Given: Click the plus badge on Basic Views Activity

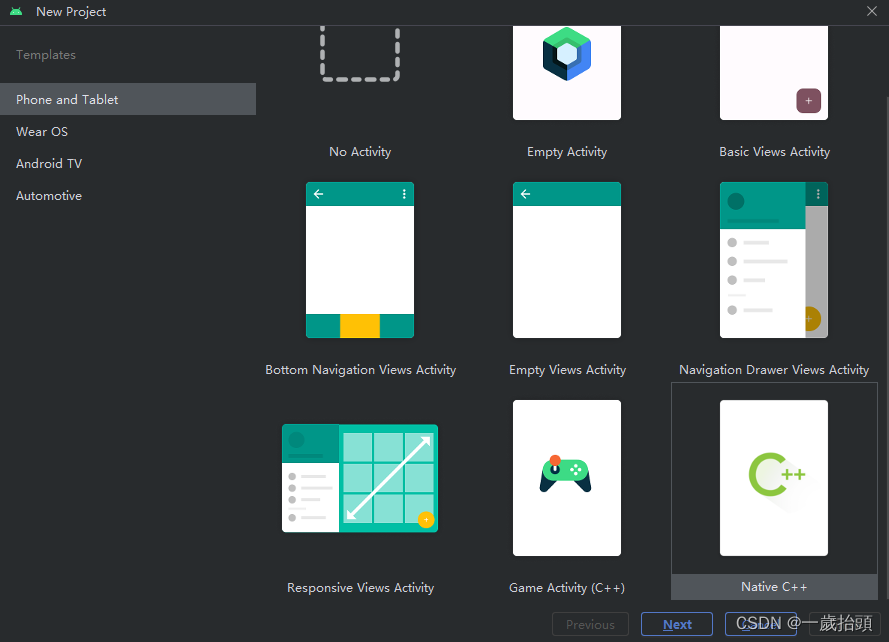Looking at the screenshot, I should (808, 101).
